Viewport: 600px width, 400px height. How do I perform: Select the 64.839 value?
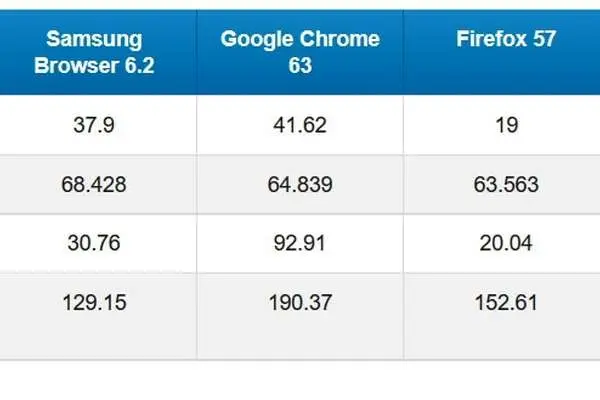point(300,184)
